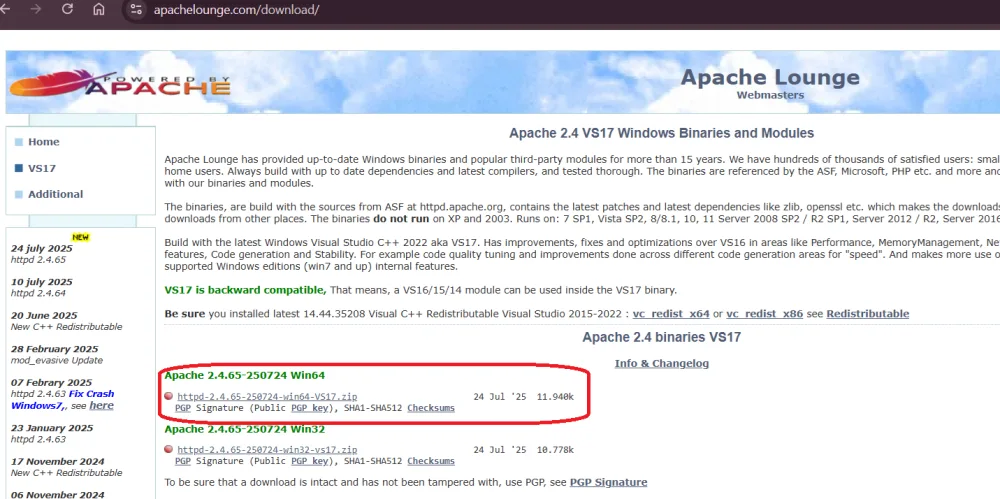The image size is (1000, 499).
Task: Click red bullet icon beside Win64 zip
Action: pyautogui.click(x=169, y=397)
